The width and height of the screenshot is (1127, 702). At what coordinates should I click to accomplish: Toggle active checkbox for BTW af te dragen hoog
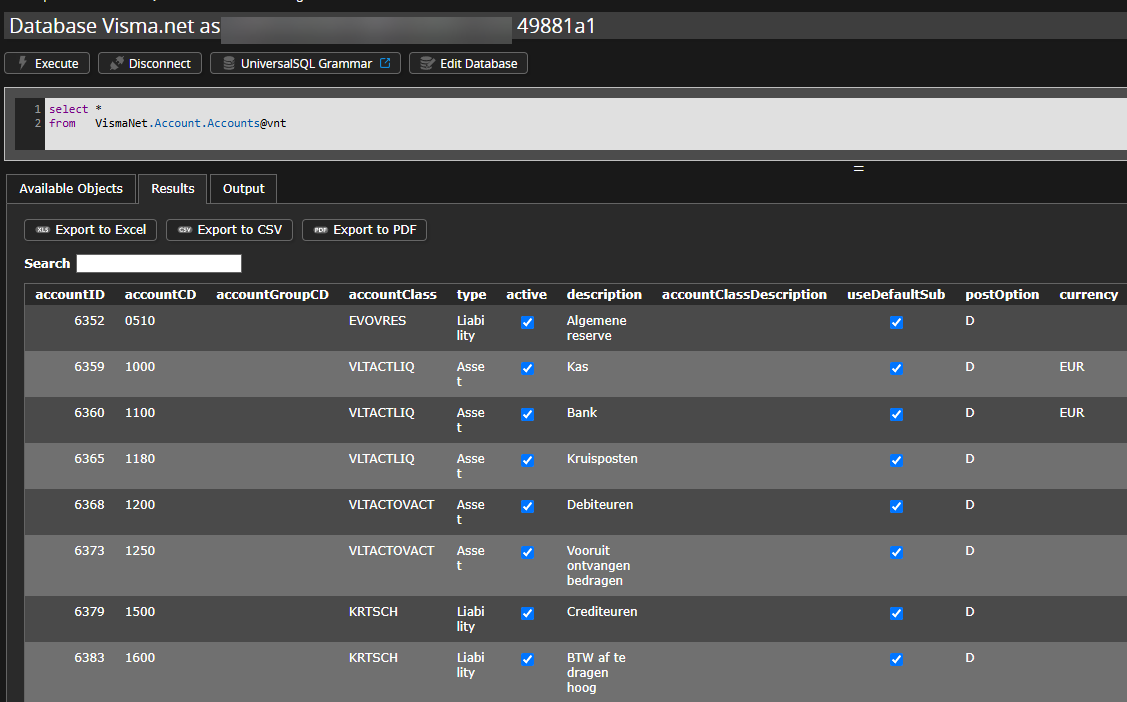[528, 659]
